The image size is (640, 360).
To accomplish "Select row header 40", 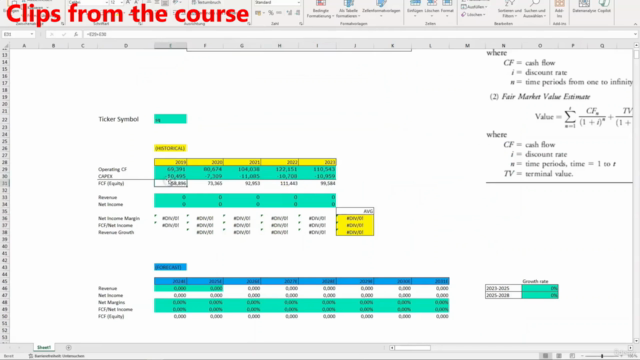I will 5,246.
